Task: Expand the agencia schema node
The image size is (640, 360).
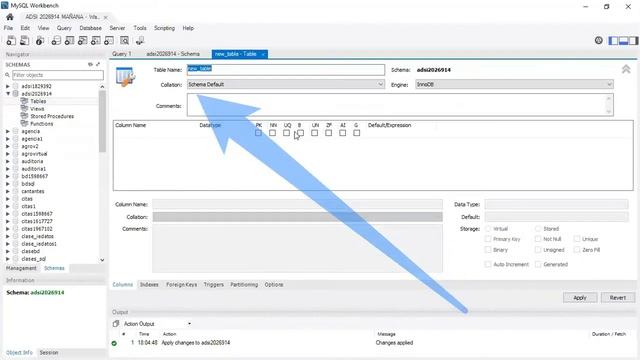Action: [x=8, y=131]
